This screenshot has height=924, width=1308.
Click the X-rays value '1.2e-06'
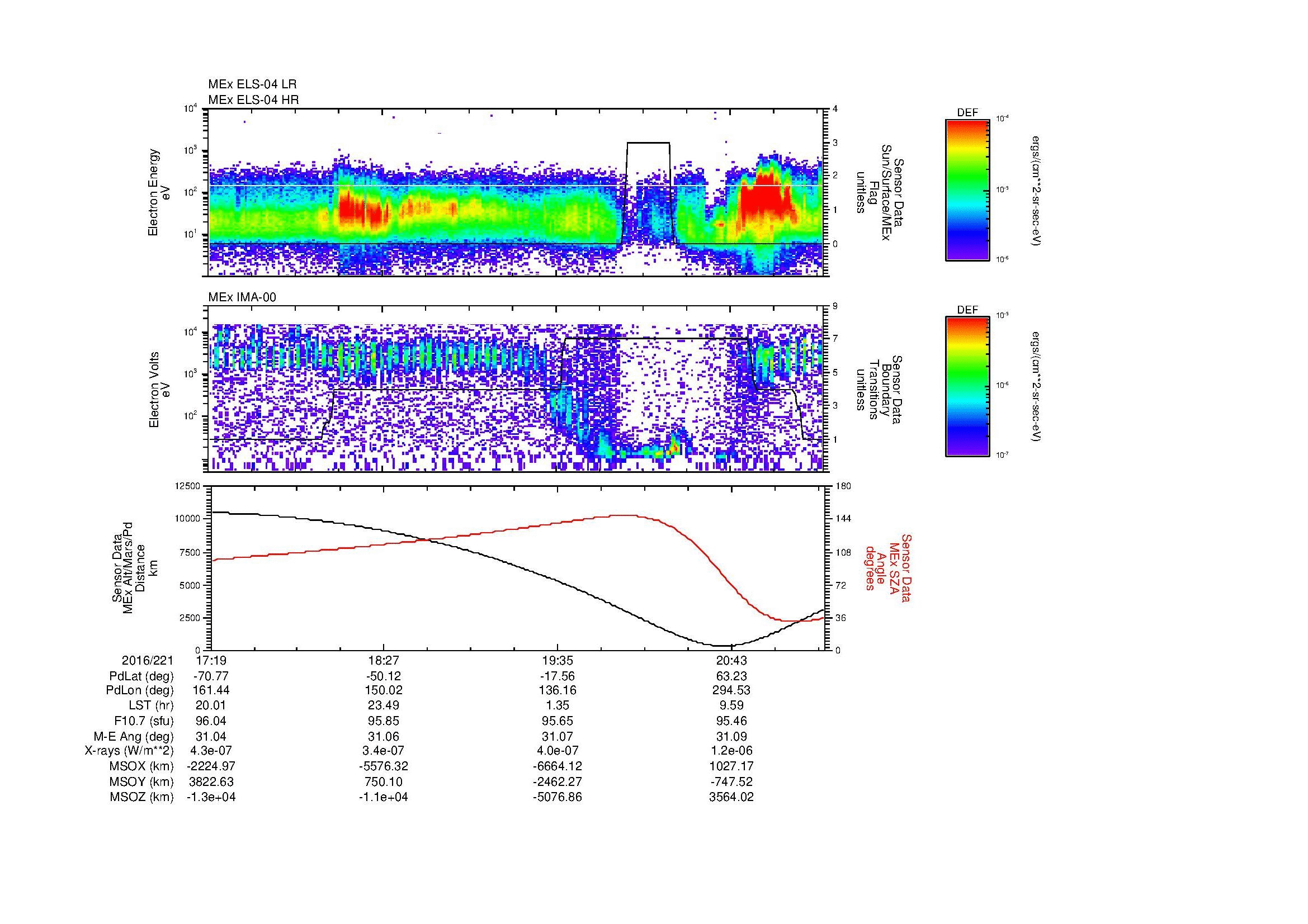click(x=731, y=751)
